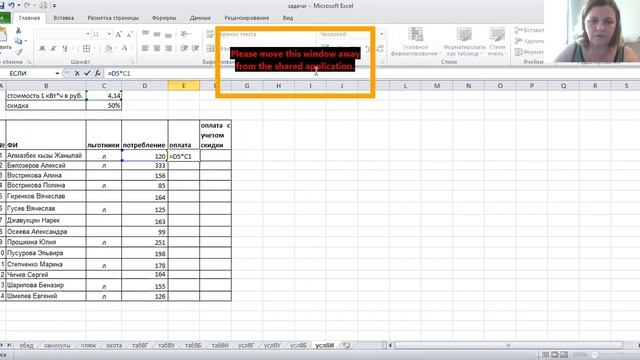
Task: Center cell text horizontally
Action: (x=157, y=49)
